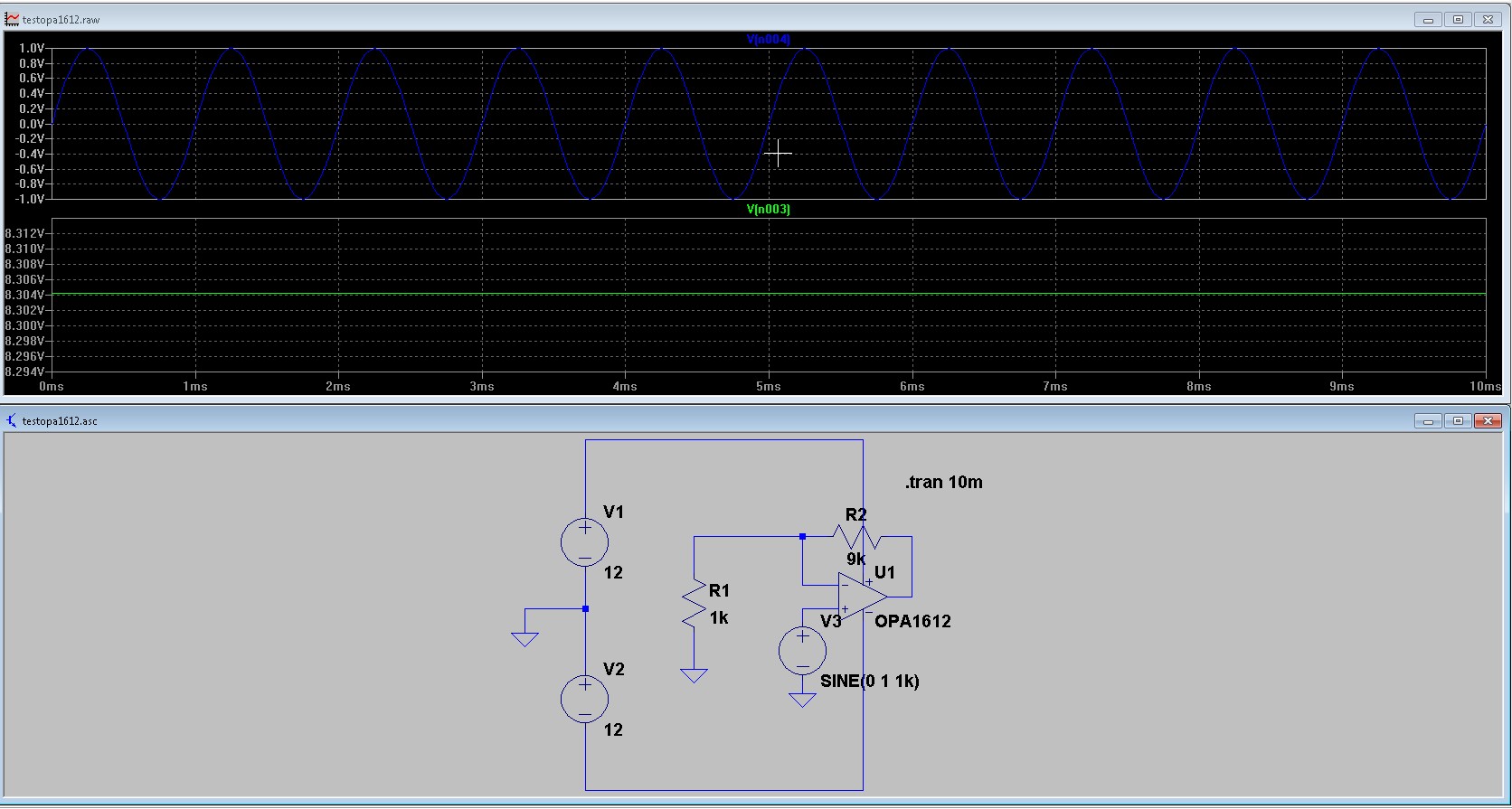Maximize the testopa1612.raw waveform window
Screen dimensions: 1512x809
click(x=1459, y=19)
